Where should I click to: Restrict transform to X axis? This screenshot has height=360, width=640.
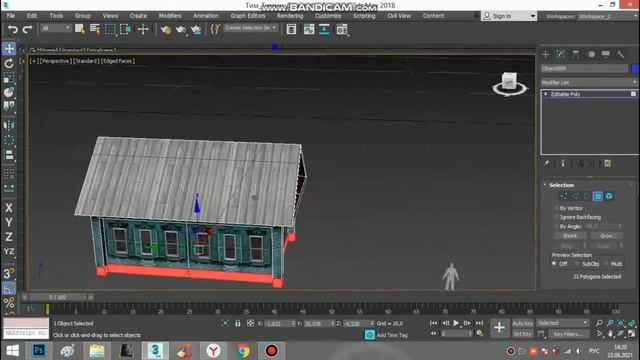tap(9, 208)
